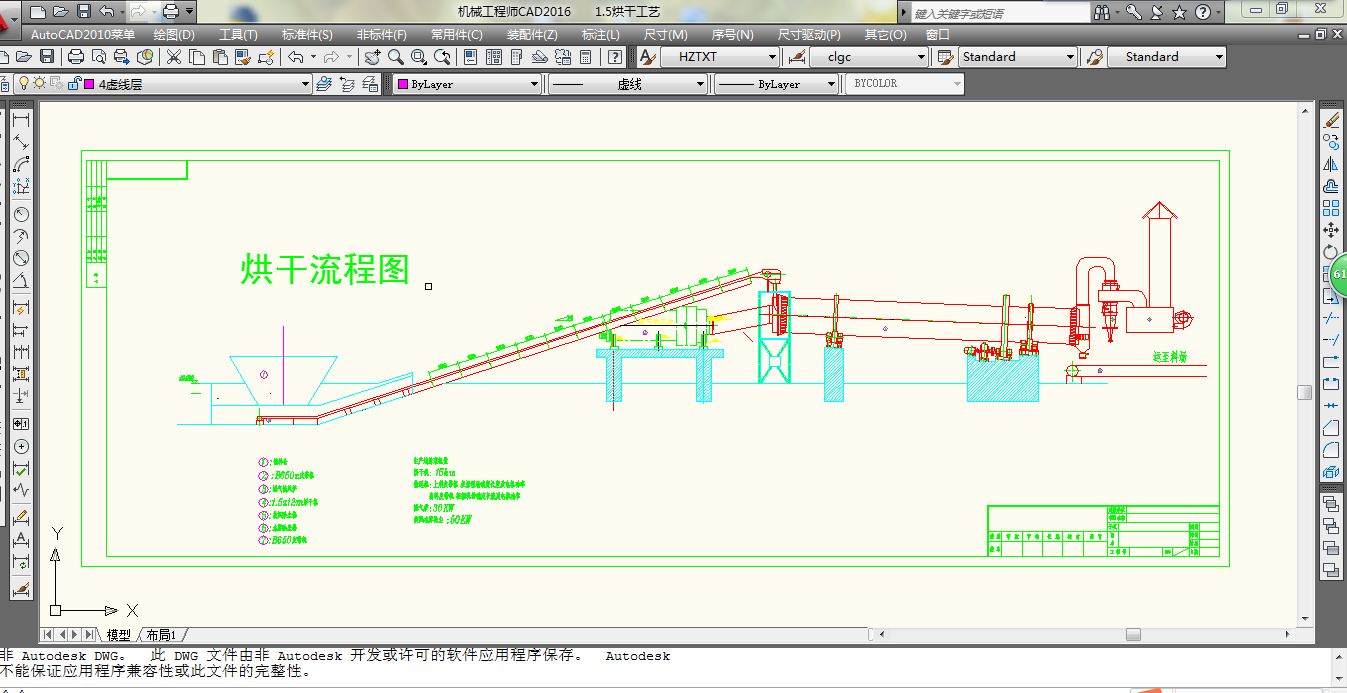This screenshot has width=1347, height=693.
Task: Click the Mirror tool icon on right toolbar
Action: pos(1331,164)
